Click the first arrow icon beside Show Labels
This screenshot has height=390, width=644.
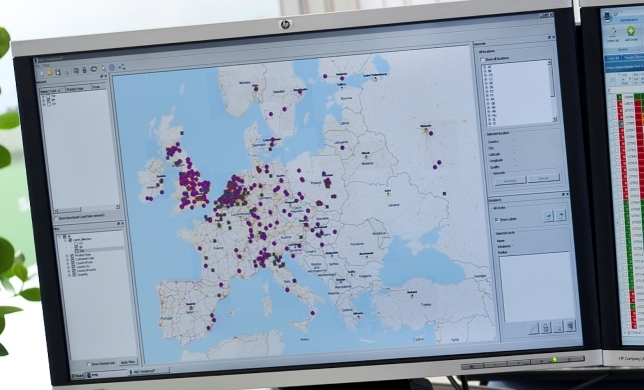548,216
